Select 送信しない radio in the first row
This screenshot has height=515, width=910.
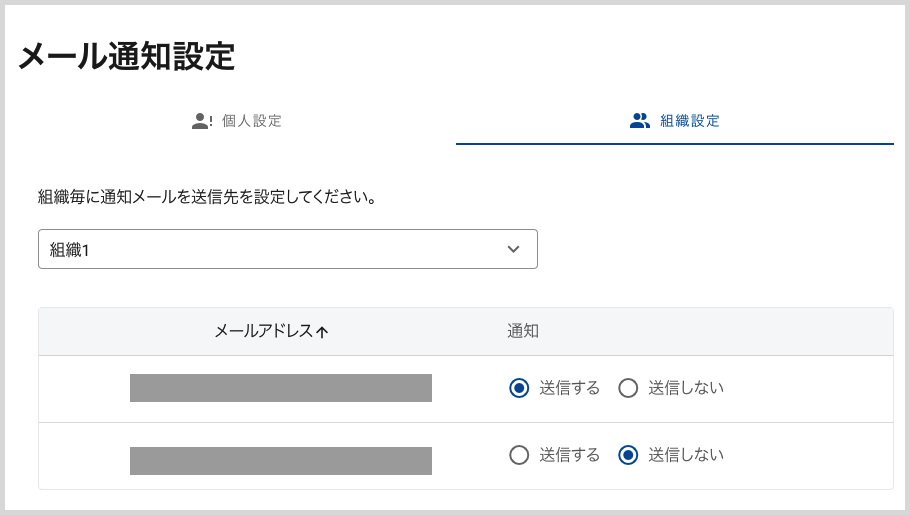628,388
